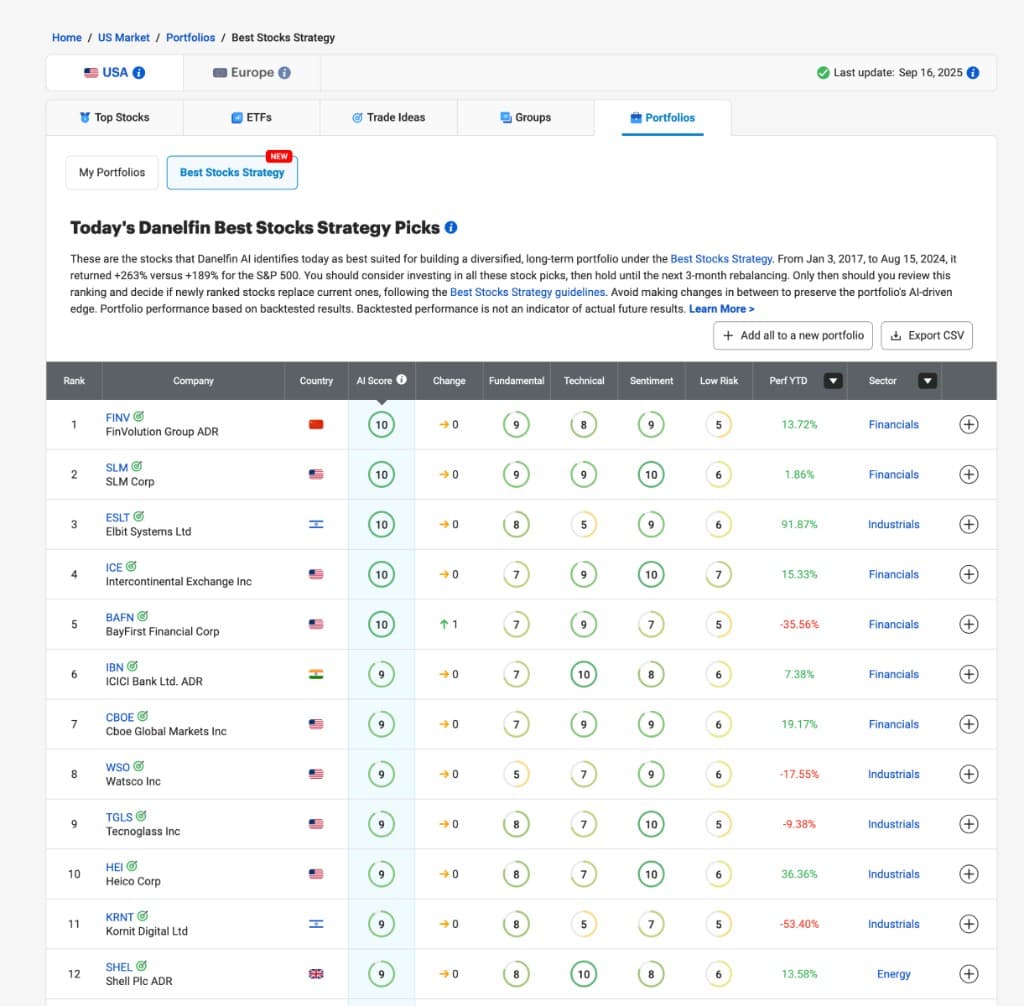Add Cboe Global Markets via plus icon
Screen dimensions: 1024x1006
coord(968,724)
